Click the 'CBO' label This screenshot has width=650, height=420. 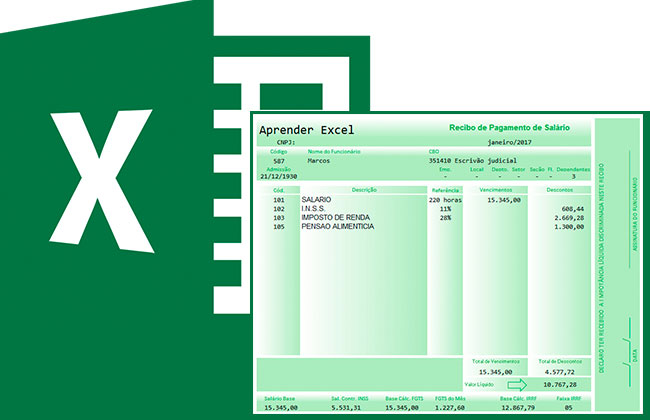[x=434, y=152]
